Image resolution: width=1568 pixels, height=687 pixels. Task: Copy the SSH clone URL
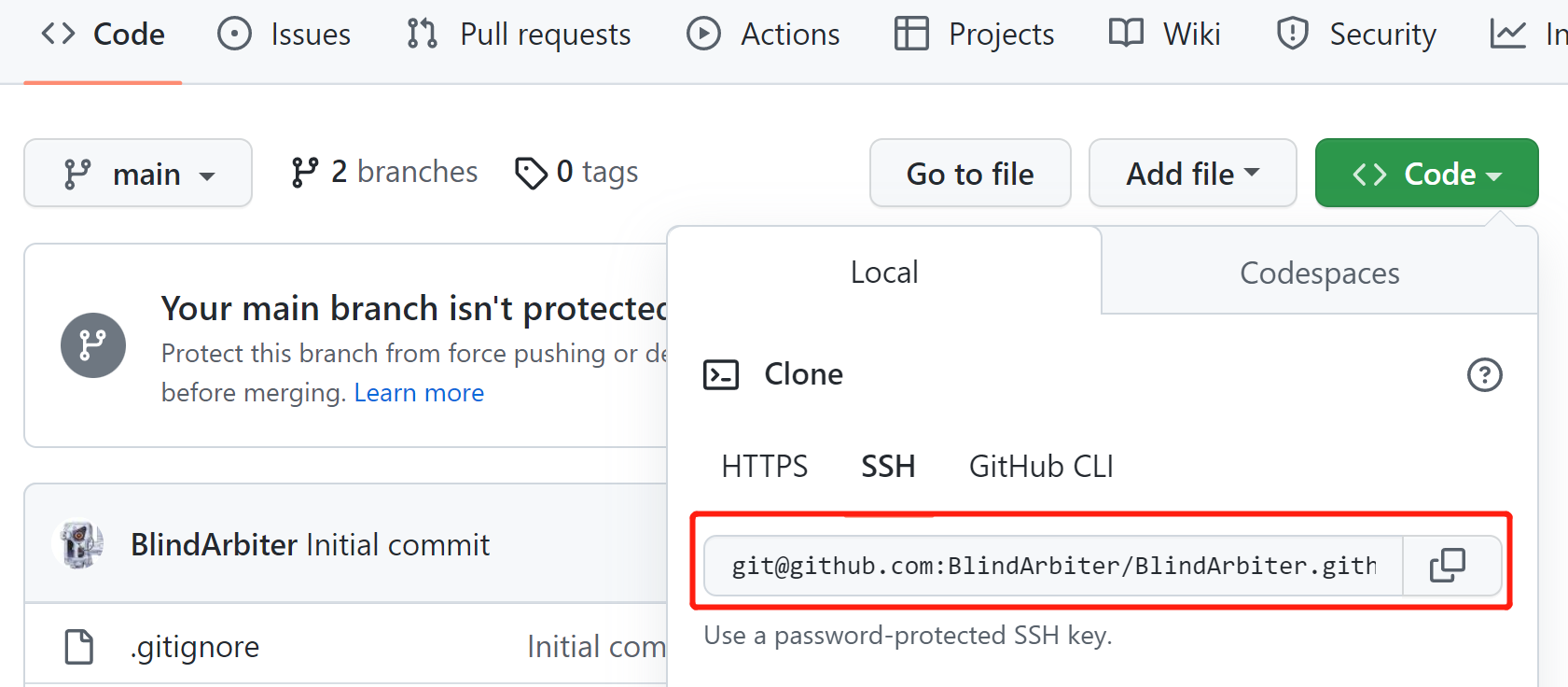(x=1448, y=566)
